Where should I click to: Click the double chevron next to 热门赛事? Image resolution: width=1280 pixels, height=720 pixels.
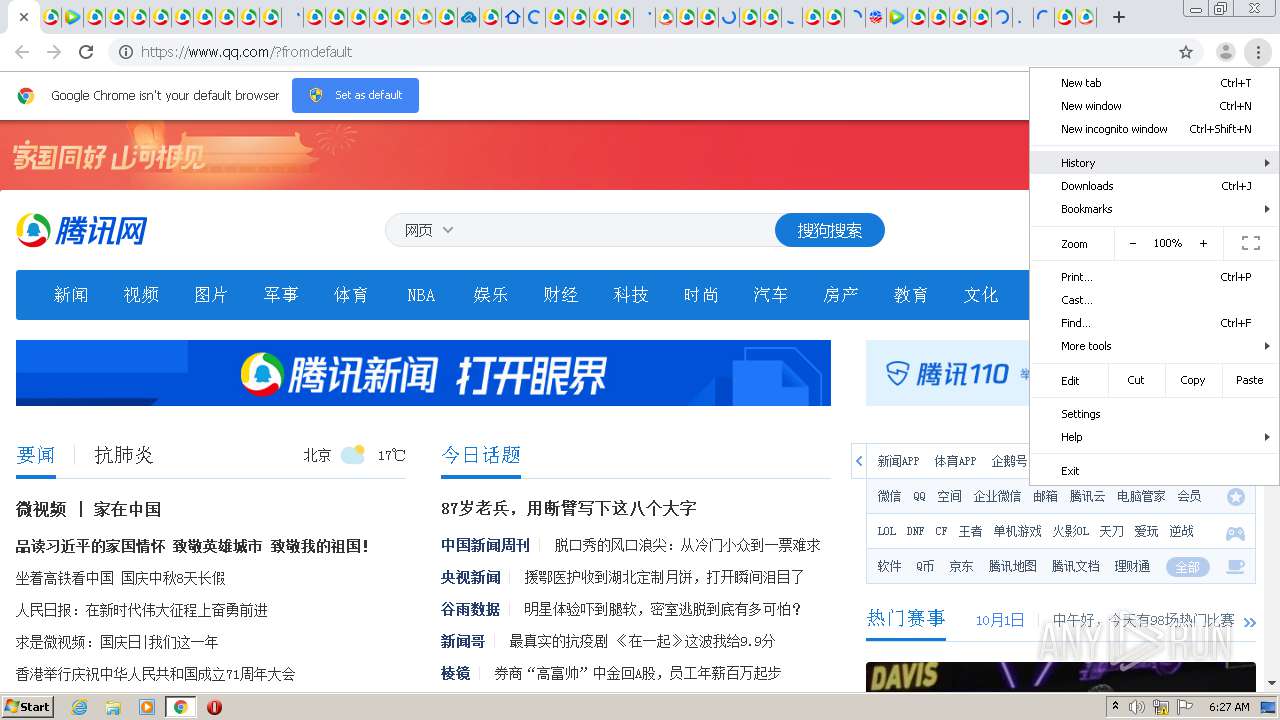point(1249,622)
